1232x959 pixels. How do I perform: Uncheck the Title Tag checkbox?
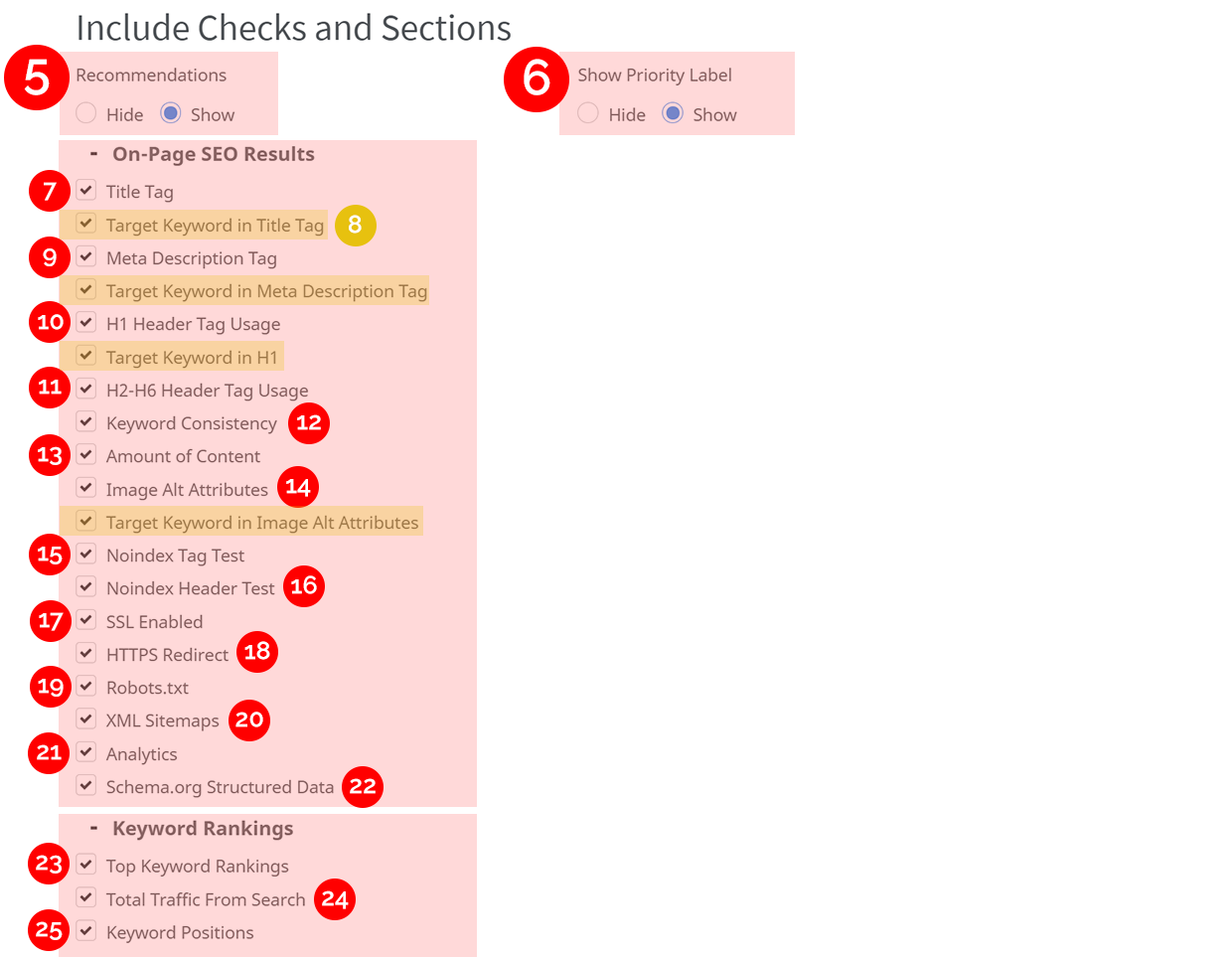(x=86, y=190)
